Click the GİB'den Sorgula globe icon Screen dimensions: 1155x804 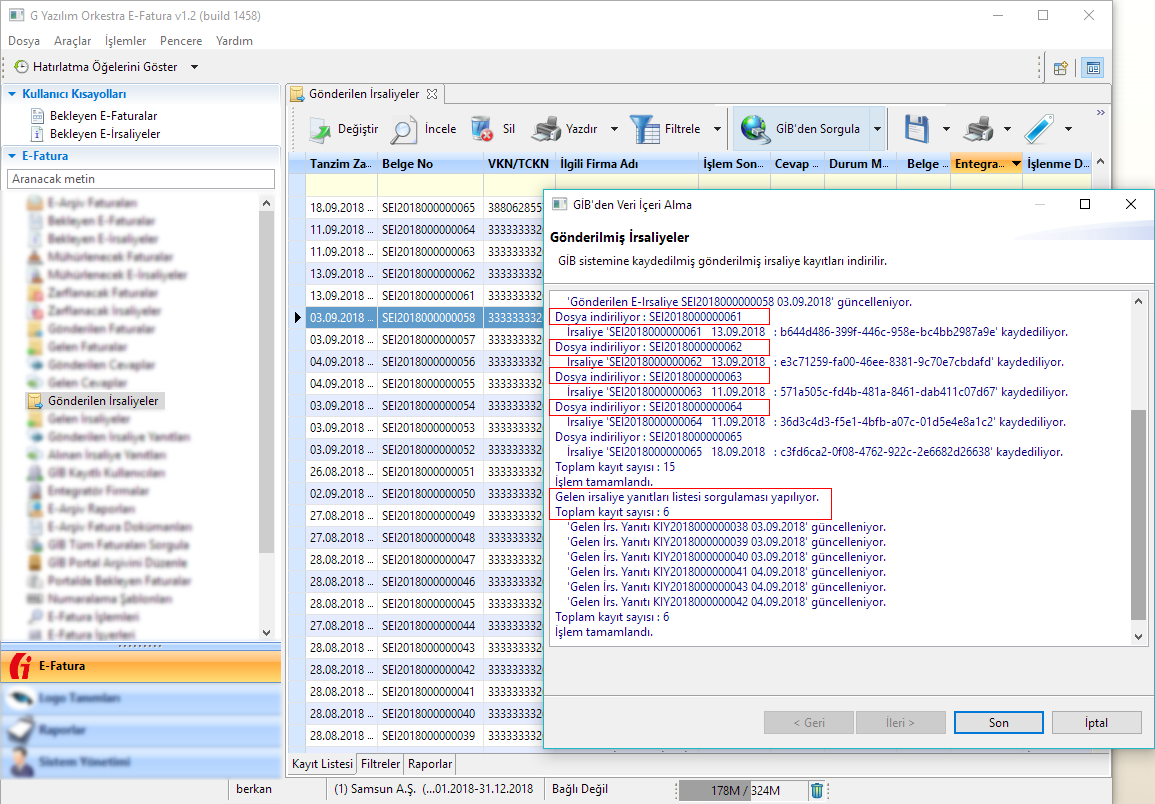(x=755, y=129)
